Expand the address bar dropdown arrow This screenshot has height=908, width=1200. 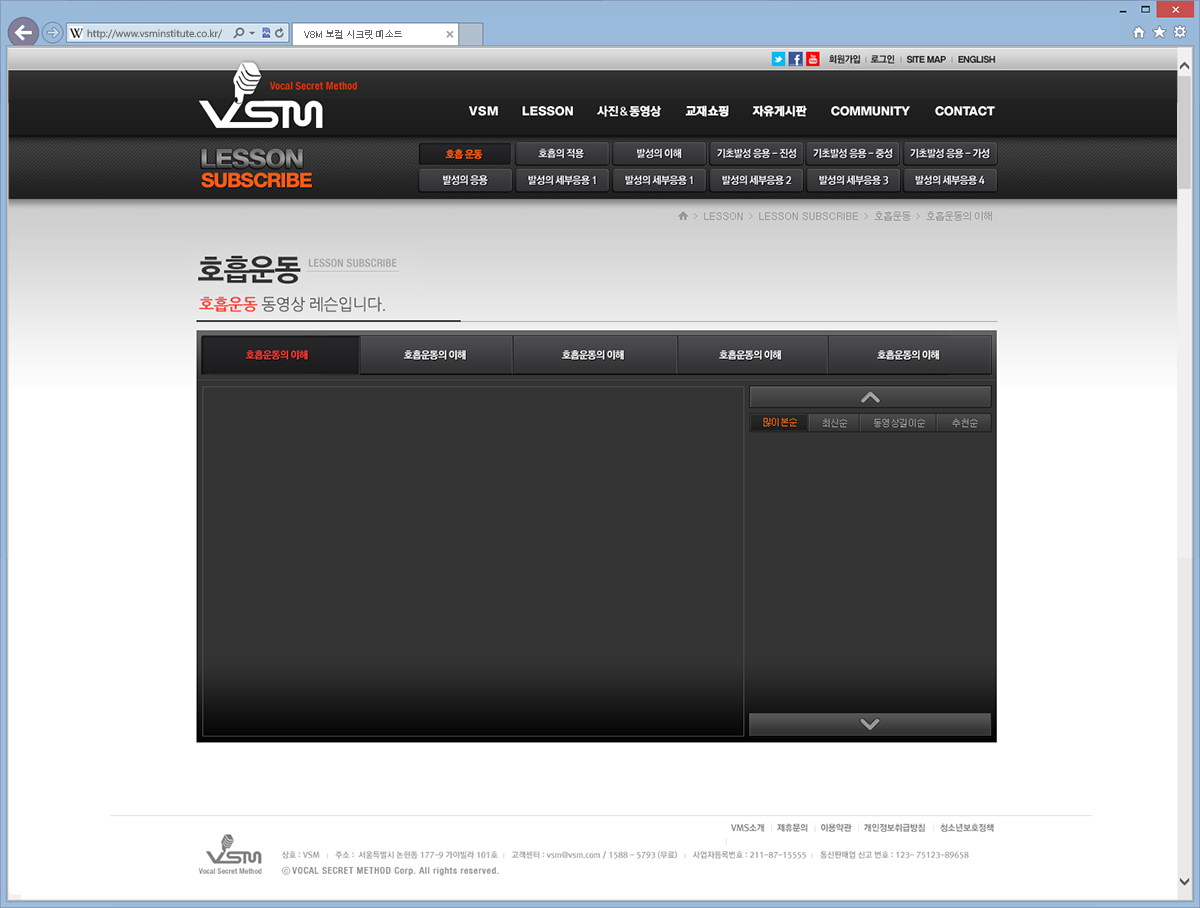252,33
